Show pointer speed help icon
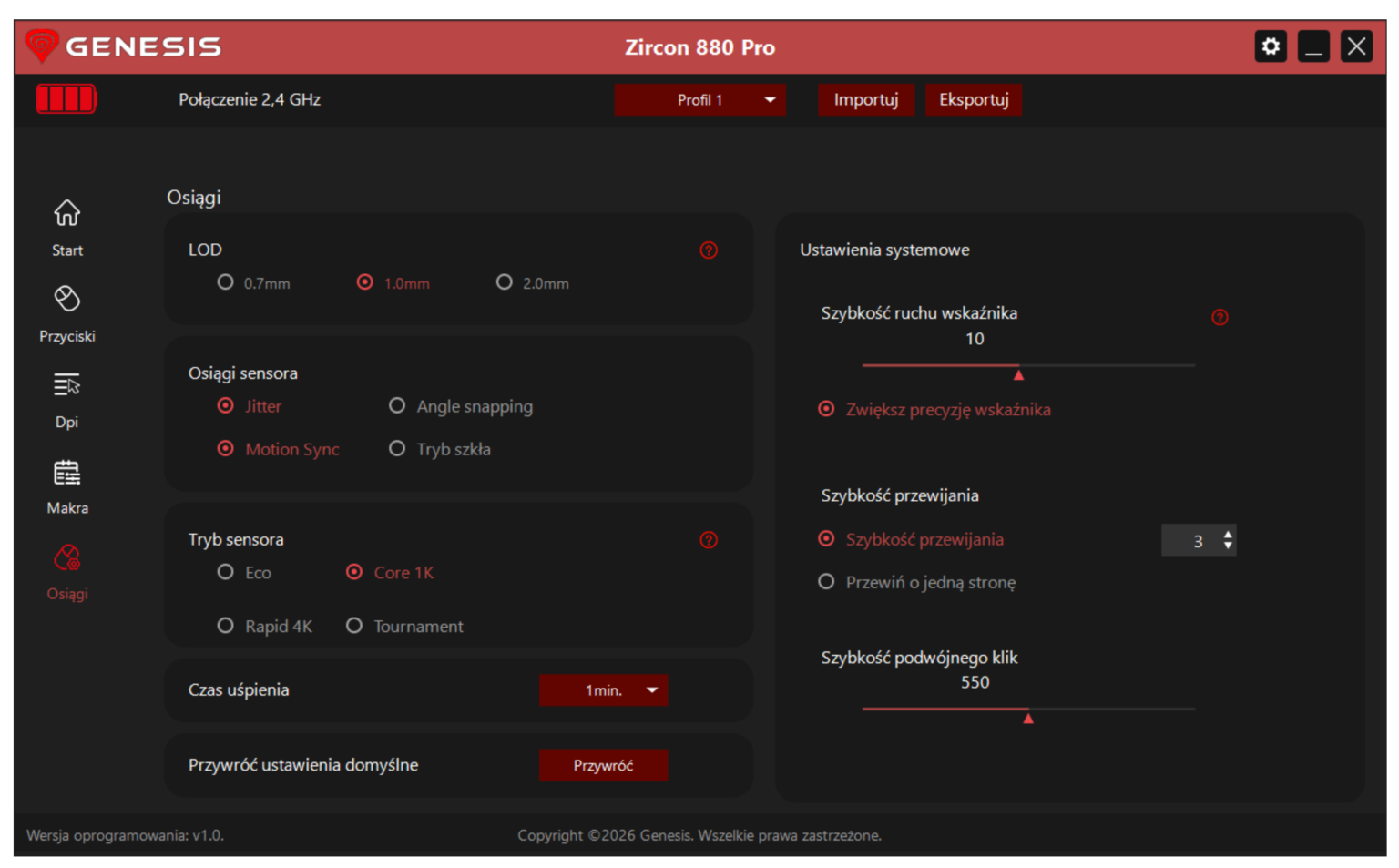 [1220, 317]
